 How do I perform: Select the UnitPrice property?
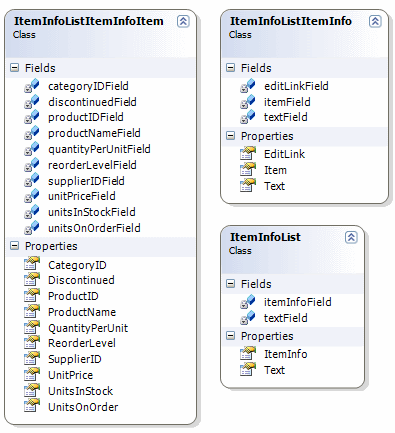click(x=70, y=375)
